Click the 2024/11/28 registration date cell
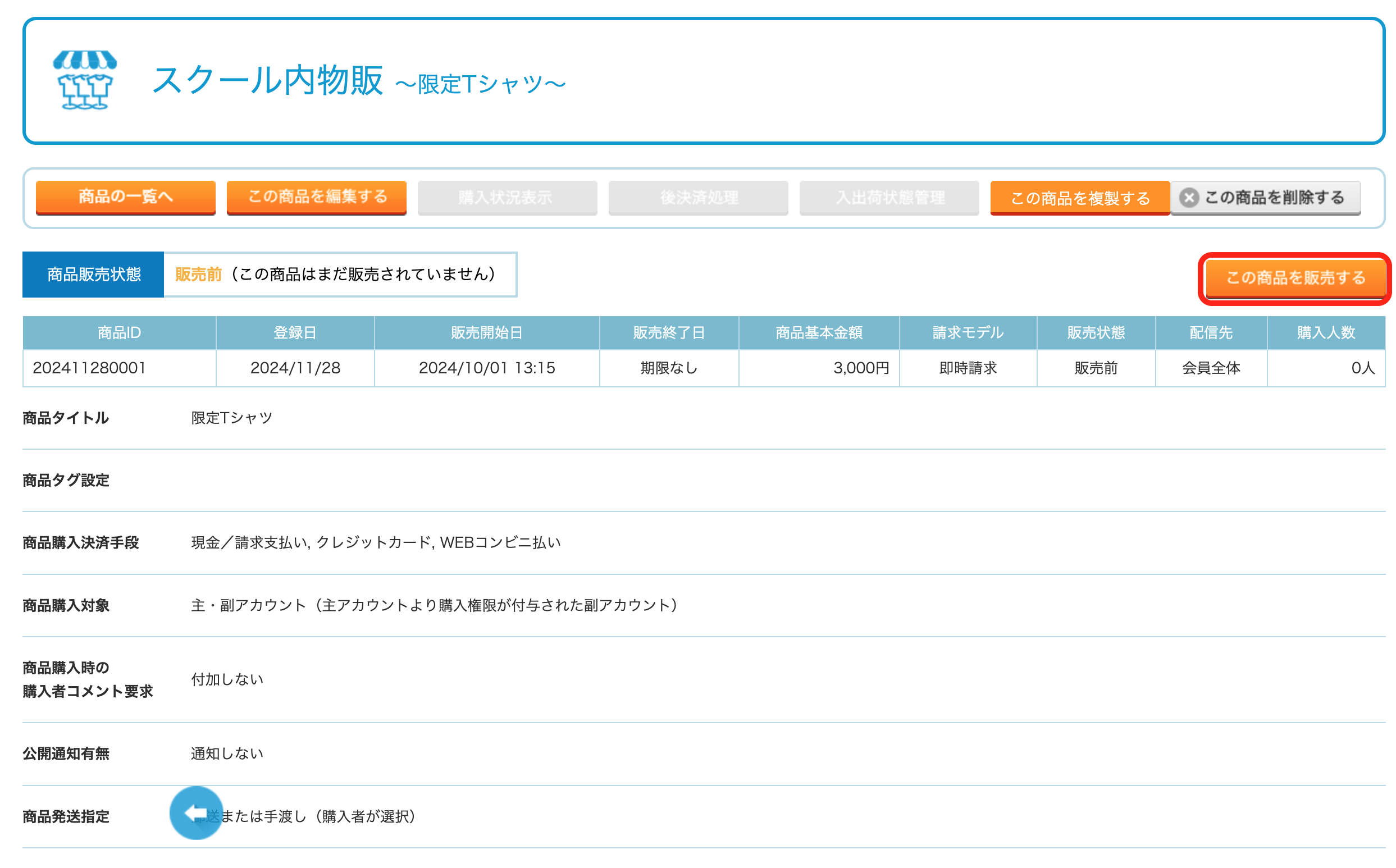 pyautogui.click(x=295, y=368)
